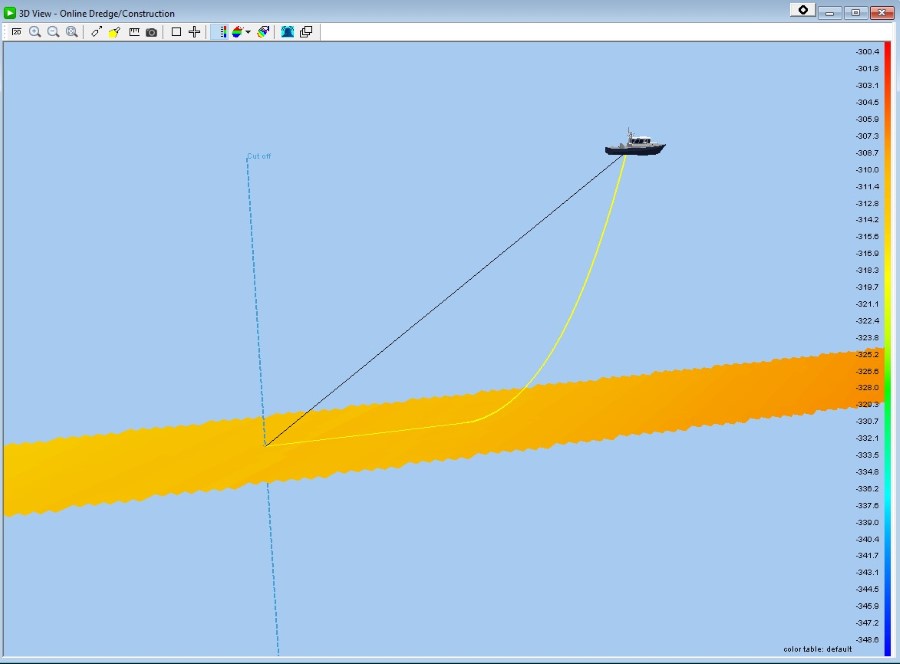Click the '-348.6' depth scale value
Image resolution: width=900 pixels, height=664 pixels.
867,639
